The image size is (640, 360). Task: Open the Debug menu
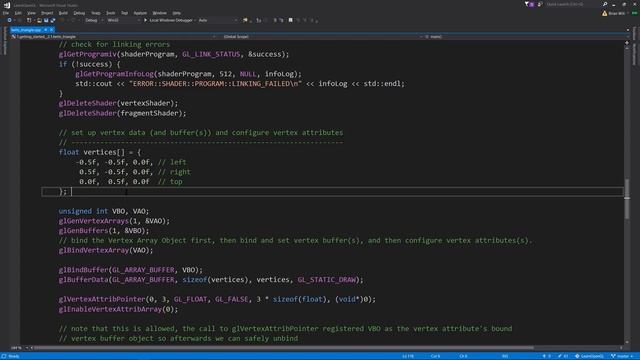[x=79, y=13]
